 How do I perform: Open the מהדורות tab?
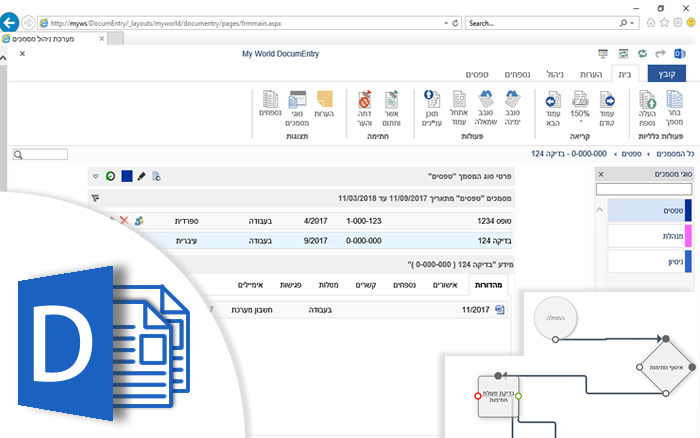tap(488, 285)
